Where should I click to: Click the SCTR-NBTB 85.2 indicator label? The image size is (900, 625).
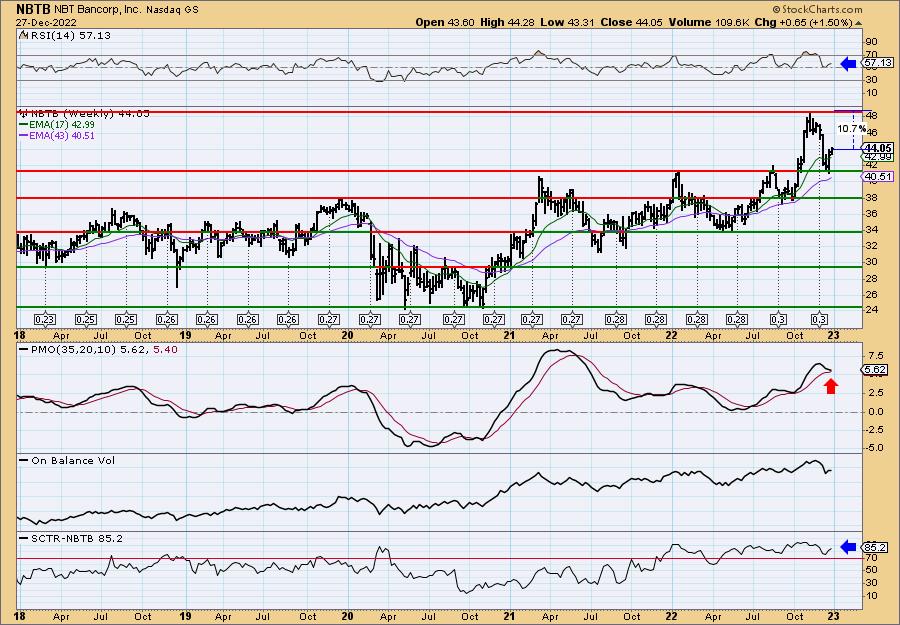(x=76, y=538)
